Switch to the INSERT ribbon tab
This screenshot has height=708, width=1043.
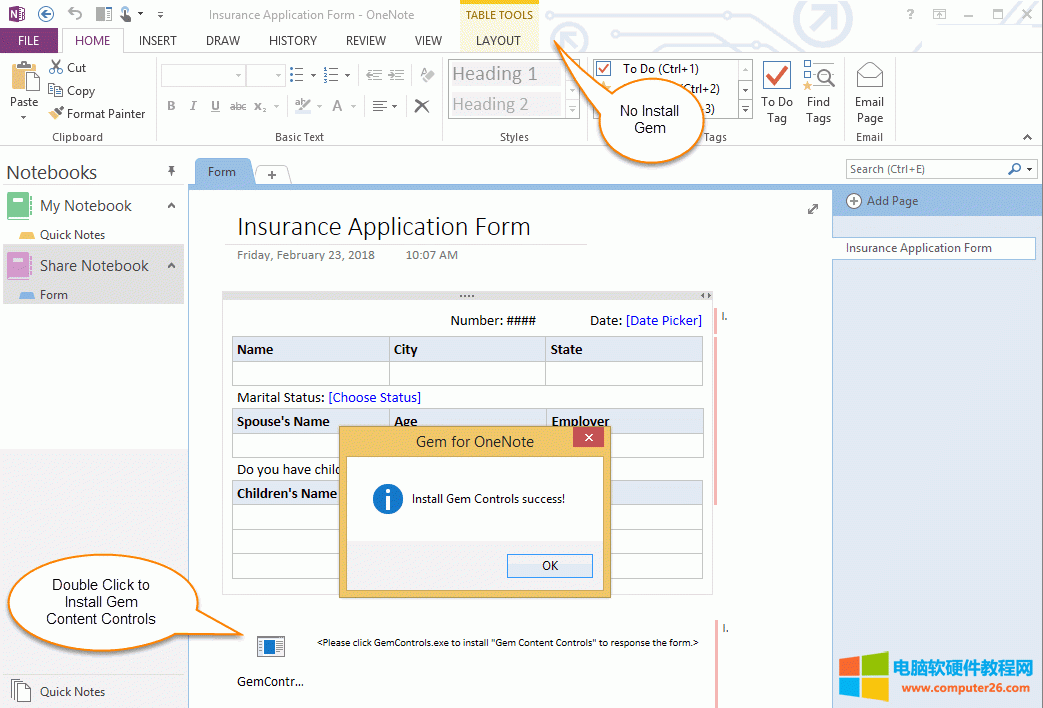point(158,41)
